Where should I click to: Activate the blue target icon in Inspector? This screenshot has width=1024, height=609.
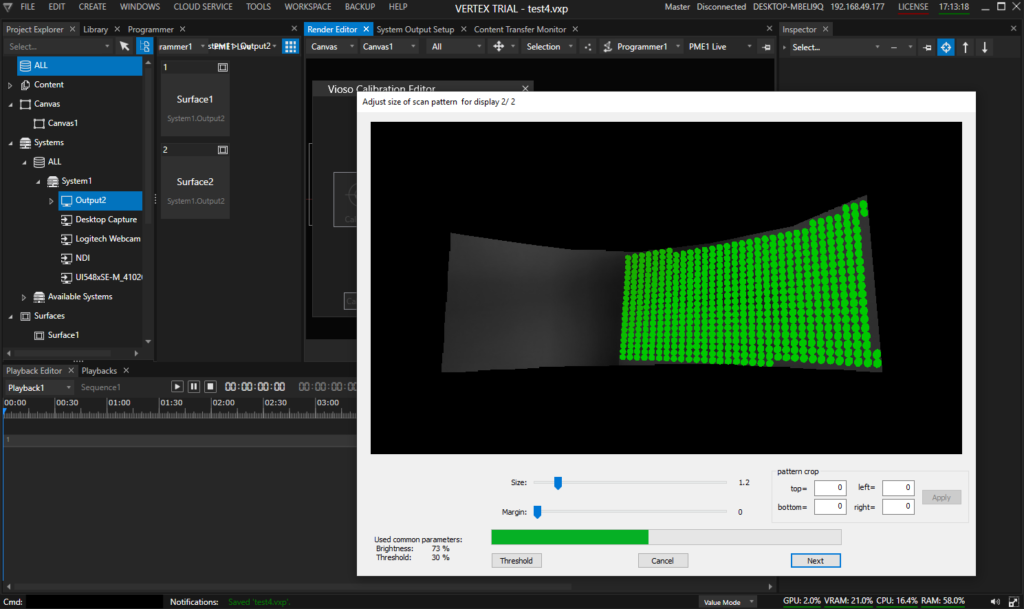pos(945,47)
